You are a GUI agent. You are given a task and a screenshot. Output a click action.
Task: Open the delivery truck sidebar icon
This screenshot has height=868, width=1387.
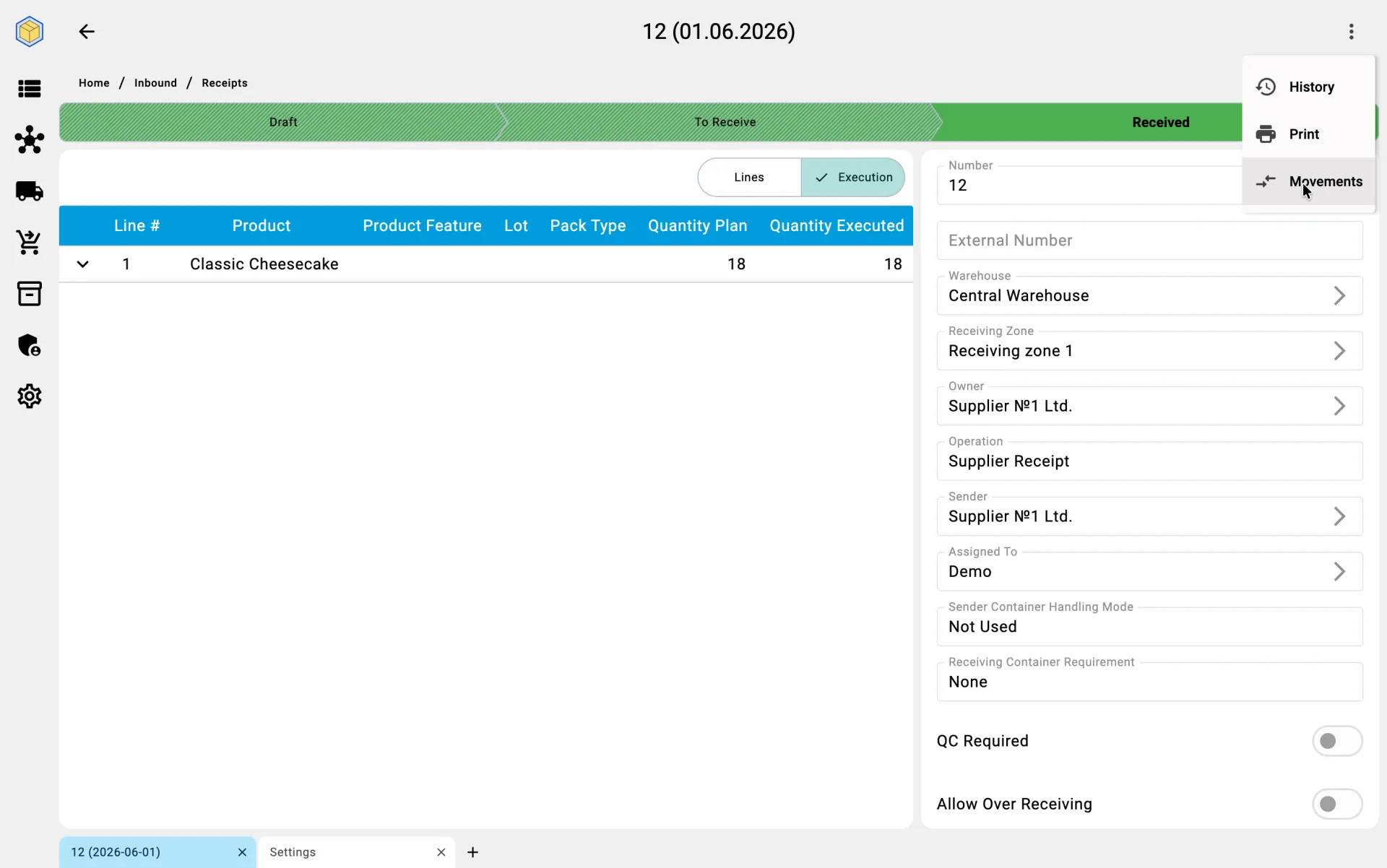tap(30, 191)
